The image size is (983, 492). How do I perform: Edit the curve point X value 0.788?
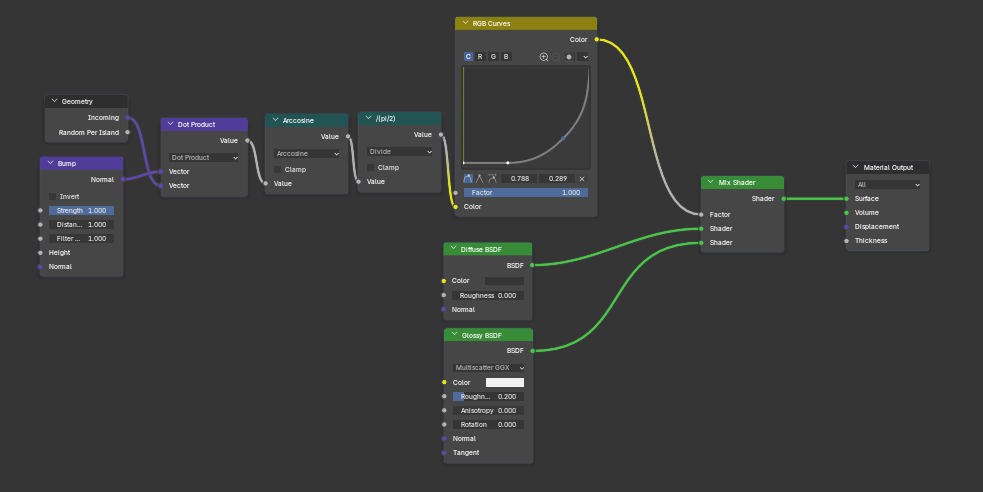point(519,179)
